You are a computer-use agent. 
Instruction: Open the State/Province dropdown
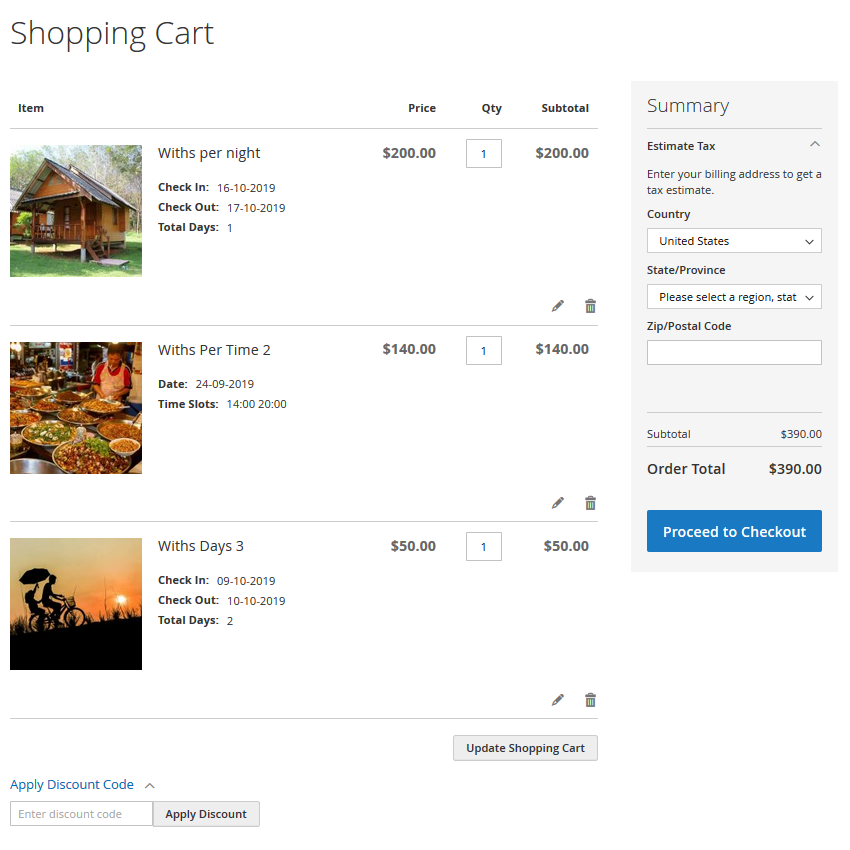734,297
